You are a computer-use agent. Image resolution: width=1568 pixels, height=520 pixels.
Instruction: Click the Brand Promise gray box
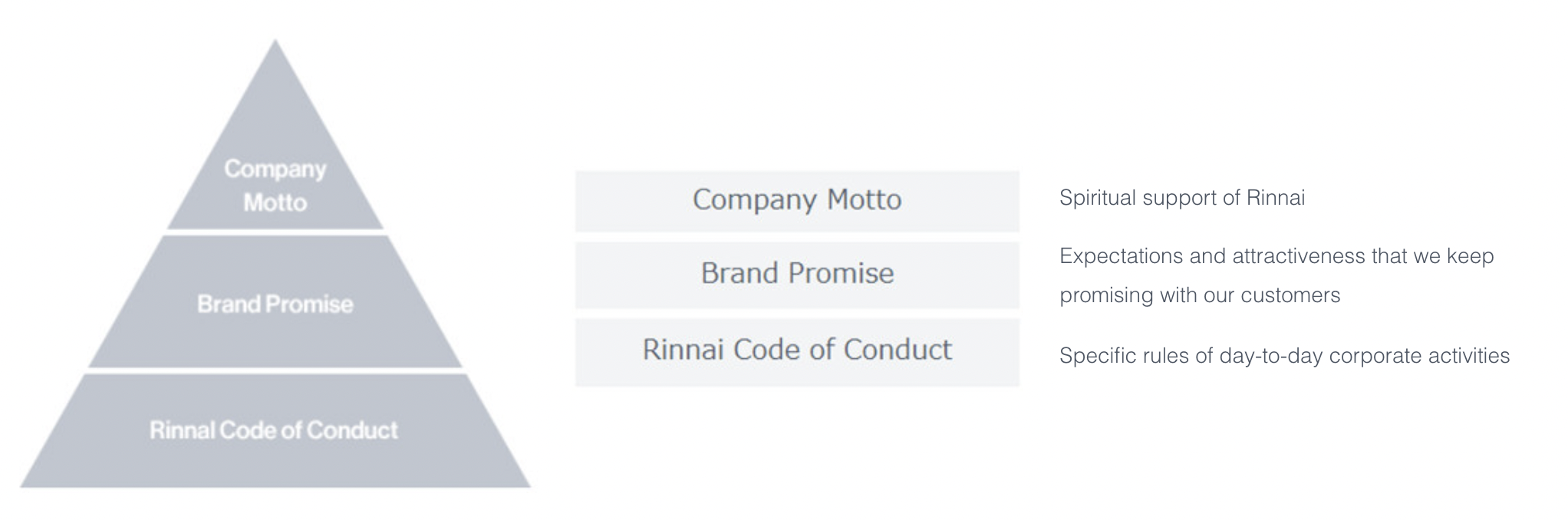pyautogui.click(x=797, y=275)
